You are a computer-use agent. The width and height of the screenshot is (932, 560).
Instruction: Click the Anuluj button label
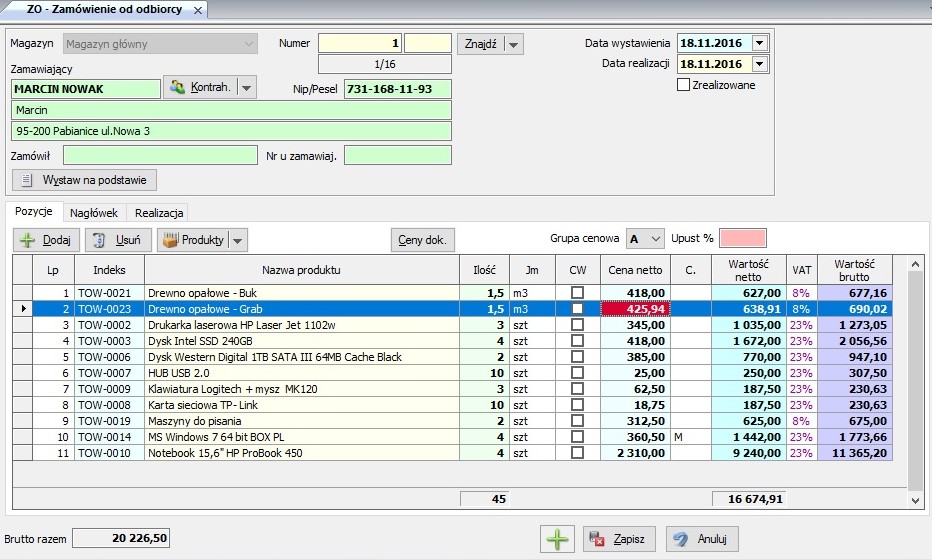coord(712,539)
